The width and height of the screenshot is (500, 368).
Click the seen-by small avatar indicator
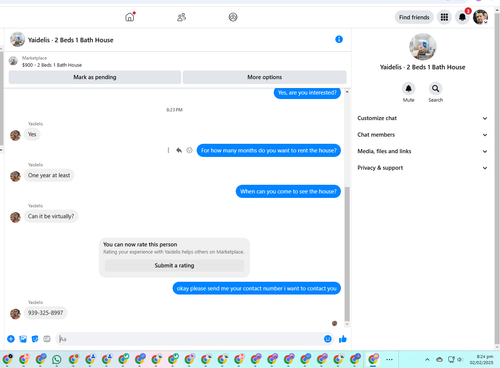point(334,323)
